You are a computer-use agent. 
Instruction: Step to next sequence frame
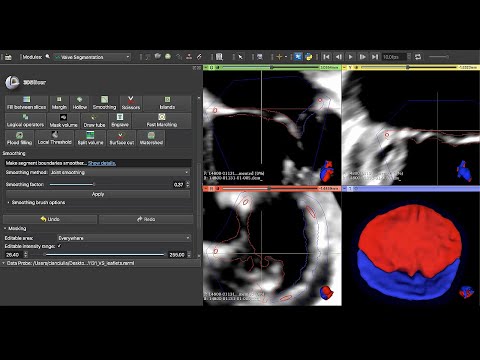pos(363,57)
